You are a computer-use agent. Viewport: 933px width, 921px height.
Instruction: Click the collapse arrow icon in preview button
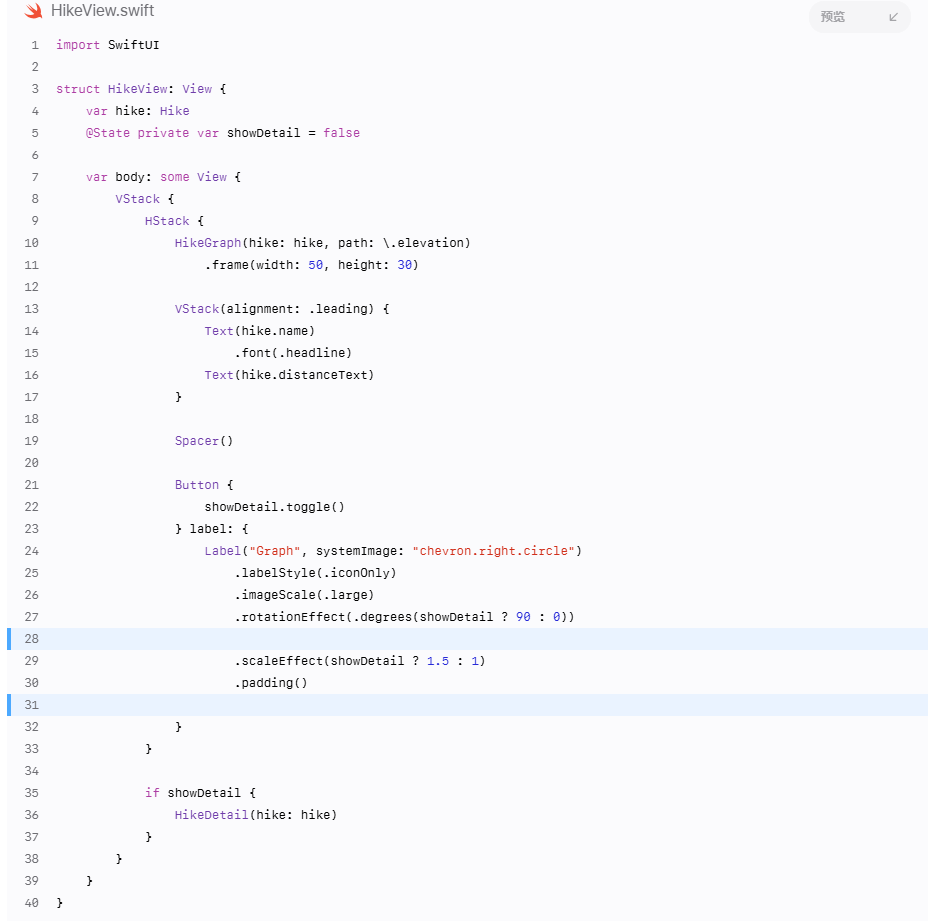click(x=893, y=17)
